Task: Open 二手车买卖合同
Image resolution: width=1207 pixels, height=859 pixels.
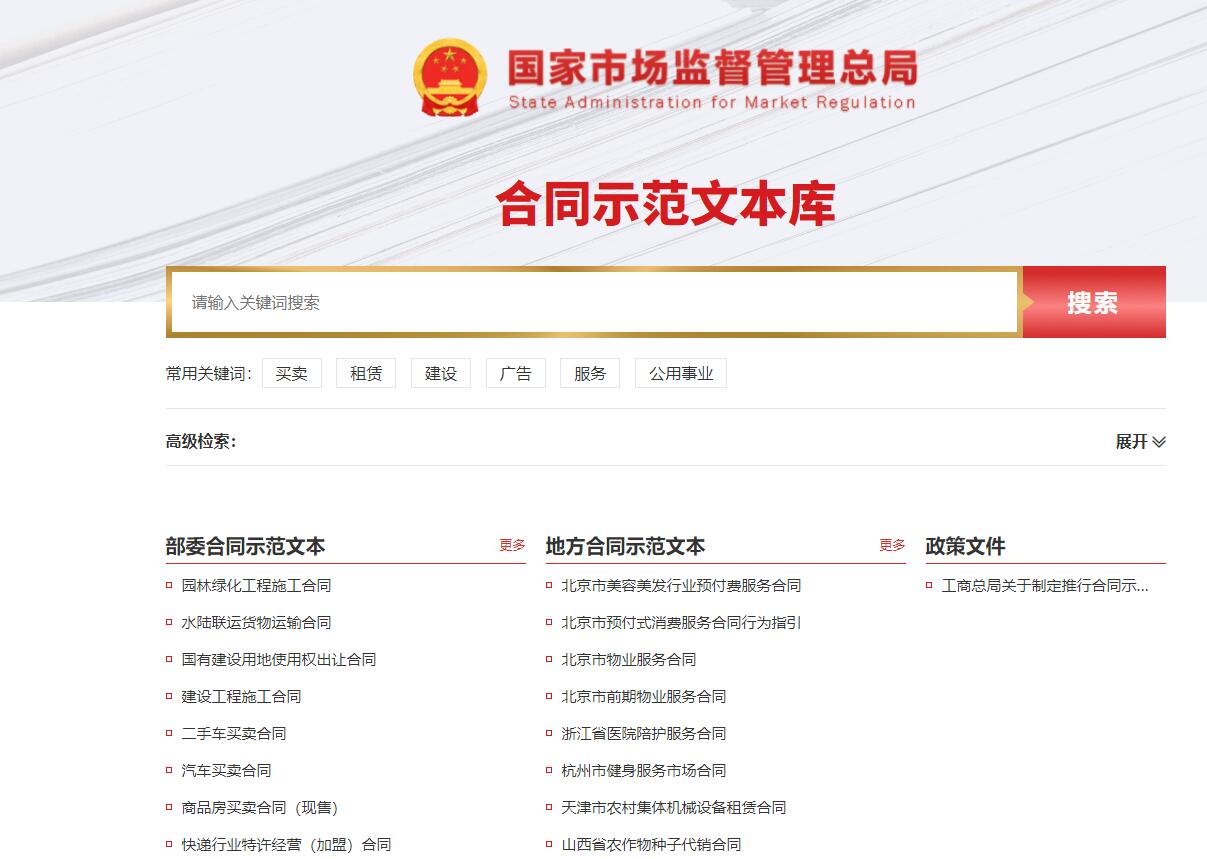Action: (234, 733)
